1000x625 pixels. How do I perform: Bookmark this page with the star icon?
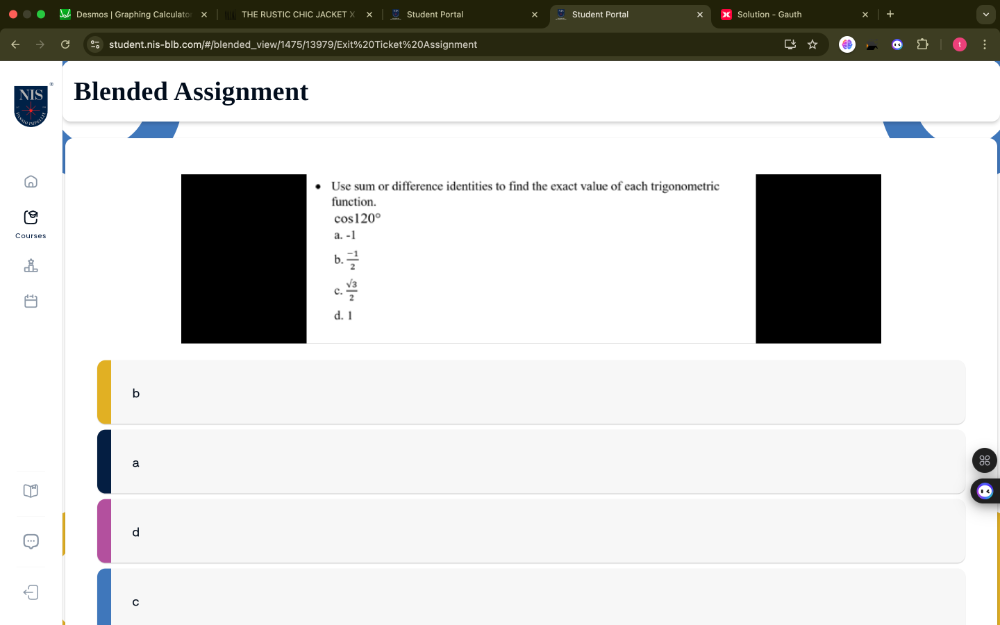pyautogui.click(x=812, y=45)
